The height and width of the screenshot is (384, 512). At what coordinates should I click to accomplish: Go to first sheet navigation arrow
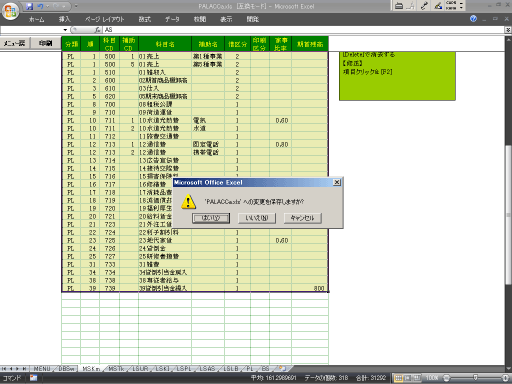(4, 369)
